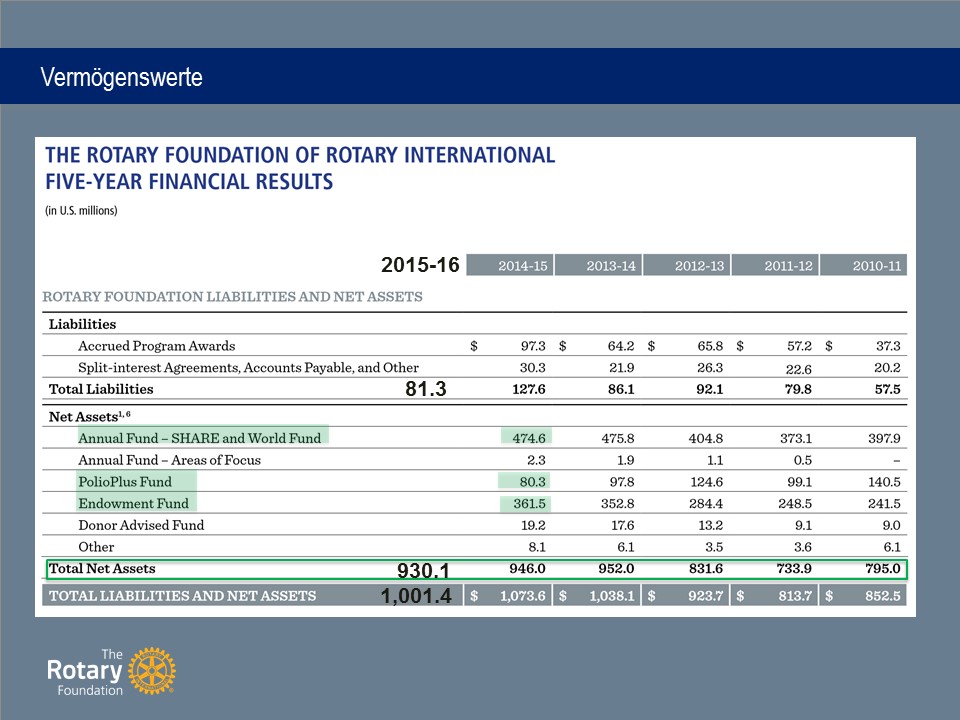Click the Total Liabilities value "57.5"
The height and width of the screenshot is (720, 960).
coord(888,389)
